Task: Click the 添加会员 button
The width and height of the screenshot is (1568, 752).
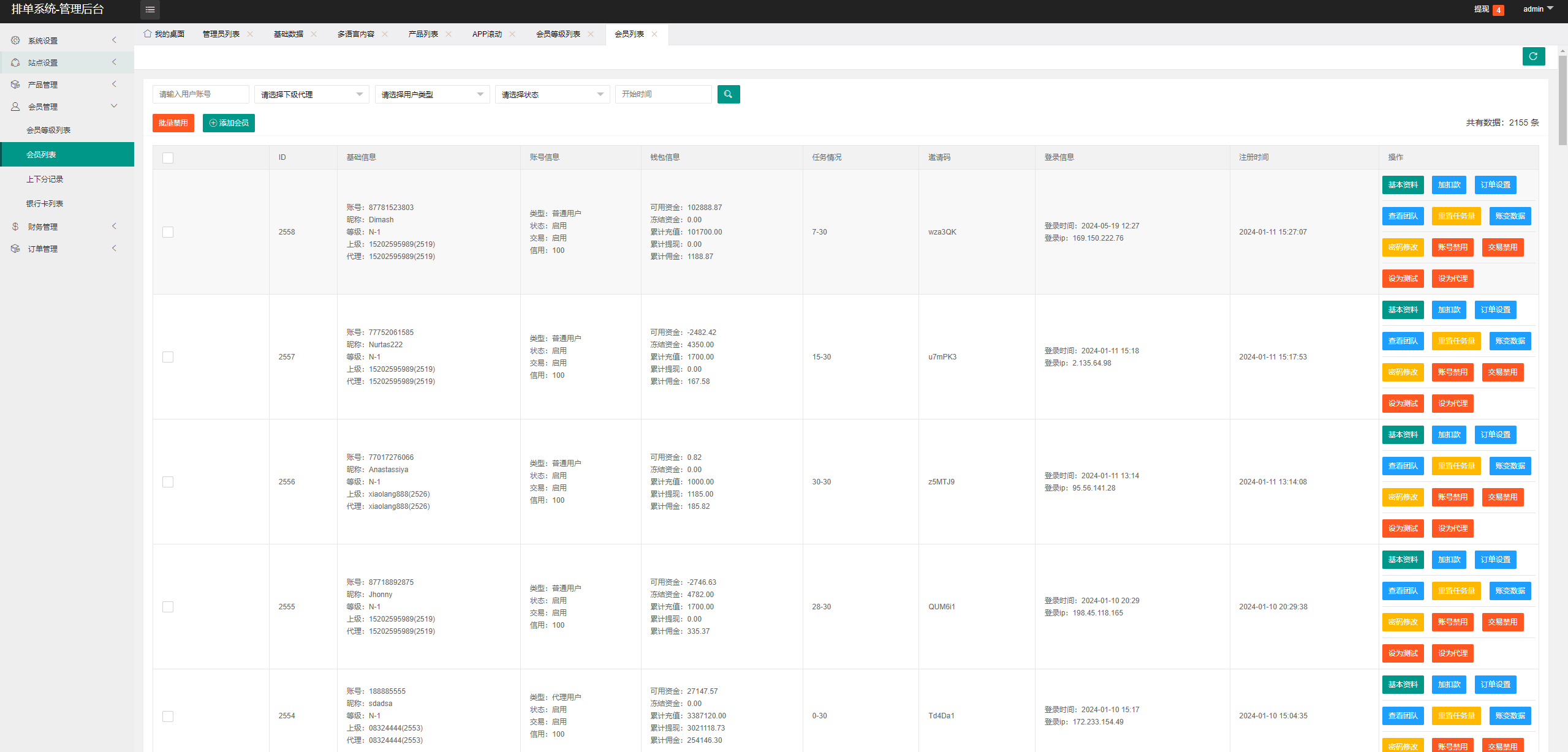Action: point(229,123)
